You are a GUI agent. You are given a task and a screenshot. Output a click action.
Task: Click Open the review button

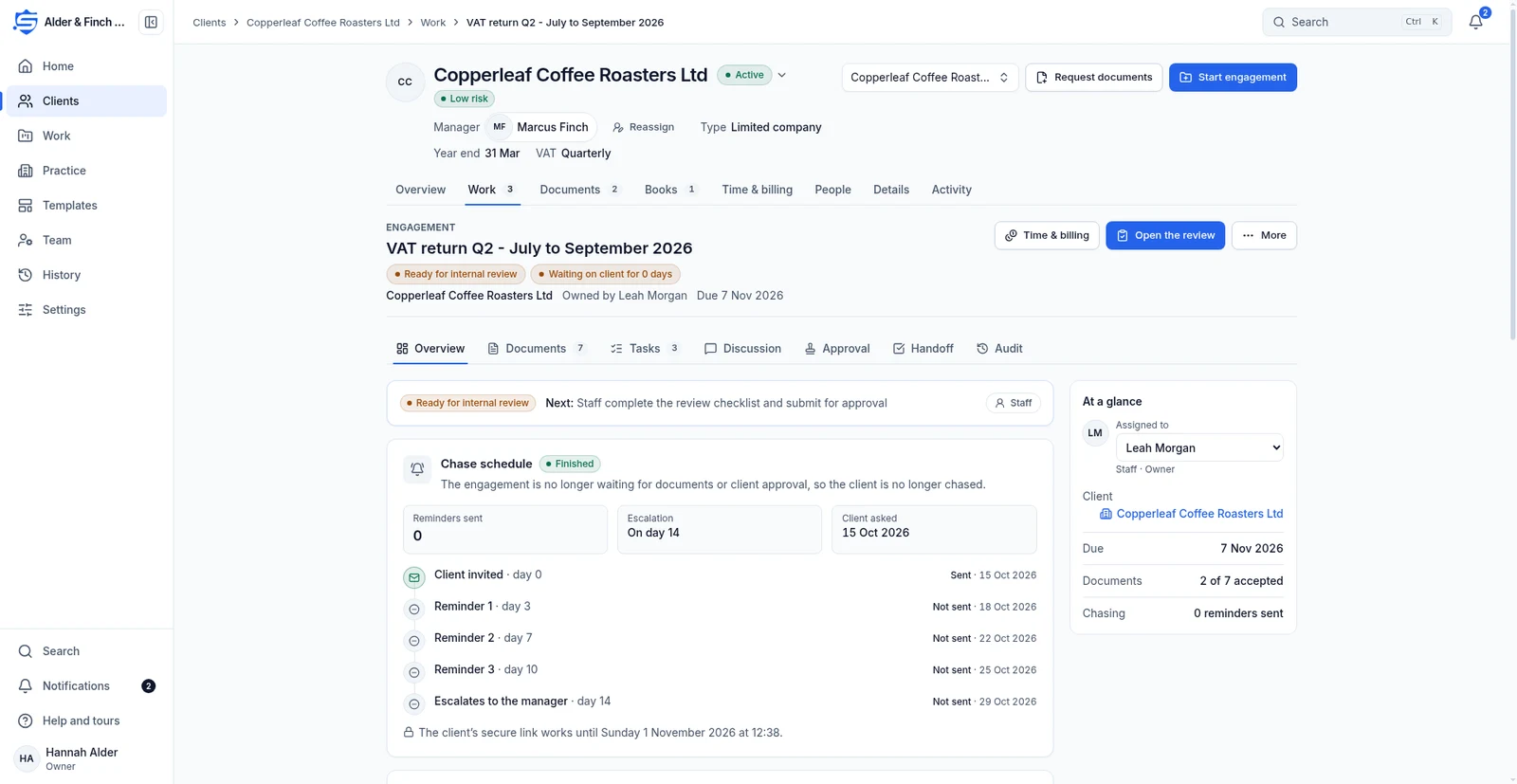1165,235
